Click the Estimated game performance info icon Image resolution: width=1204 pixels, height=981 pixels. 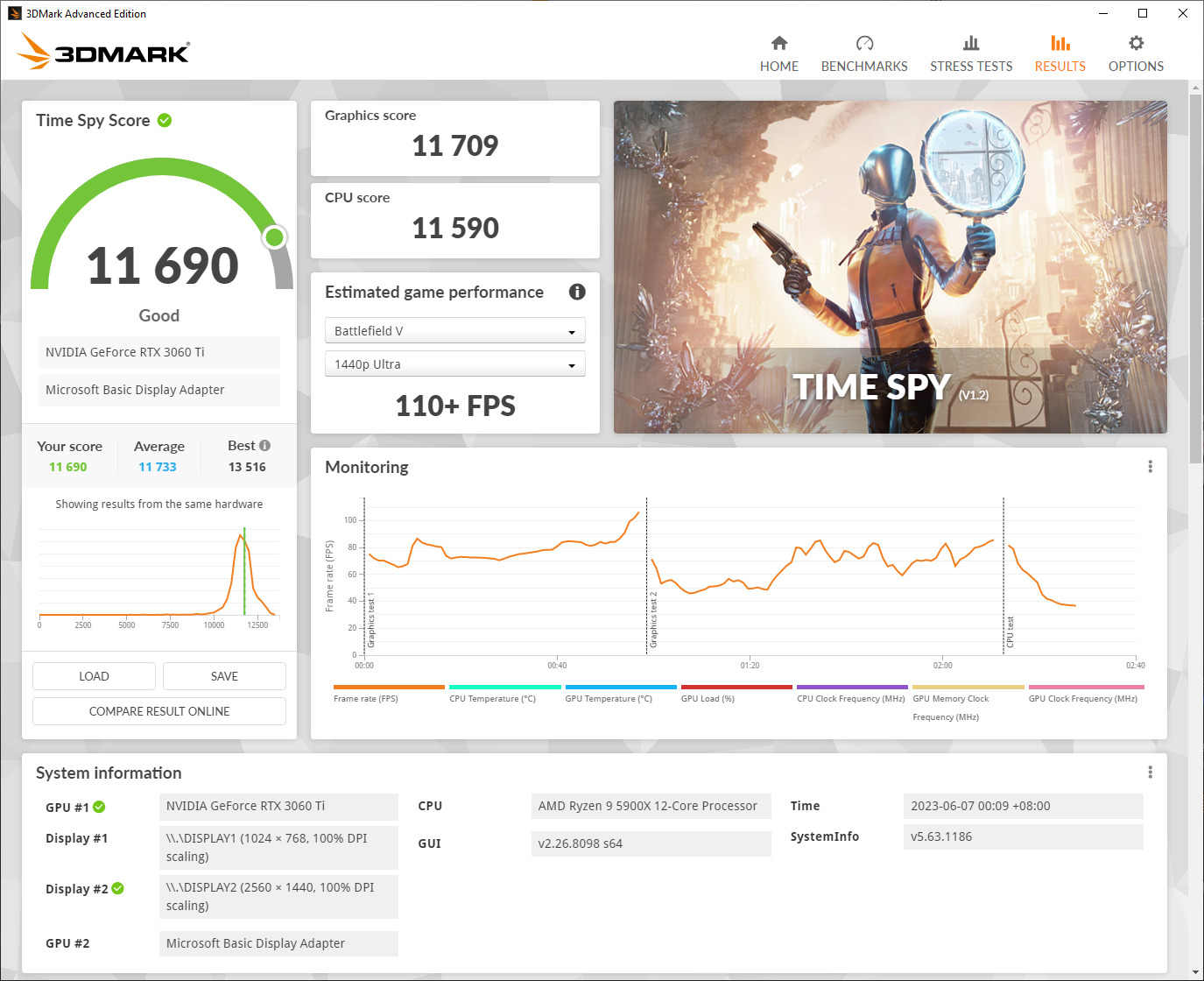tap(577, 292)
